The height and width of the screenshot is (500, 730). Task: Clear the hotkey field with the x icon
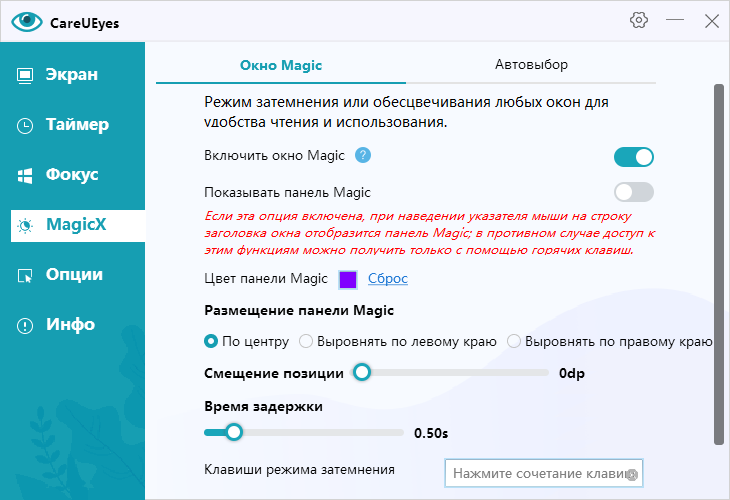click(632, 474)
